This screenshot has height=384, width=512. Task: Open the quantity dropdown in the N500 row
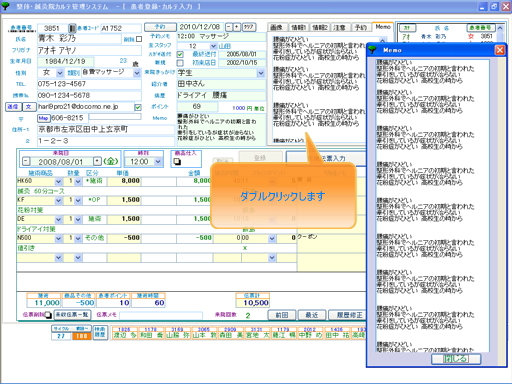78,238
